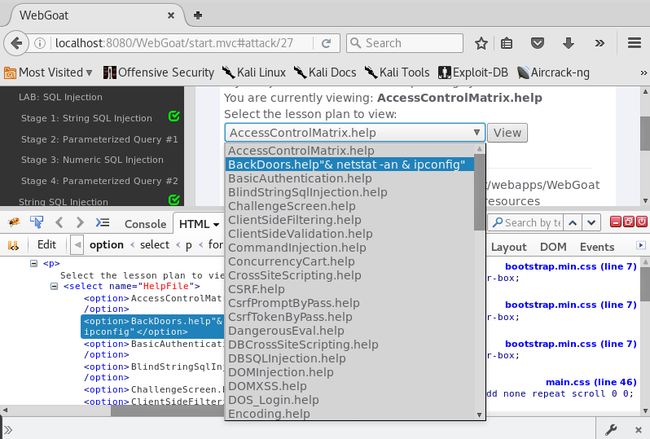Viewport: 650px width, 439px height.
Task: Open main.css (line 46) source link
Action: pos(591,382)
